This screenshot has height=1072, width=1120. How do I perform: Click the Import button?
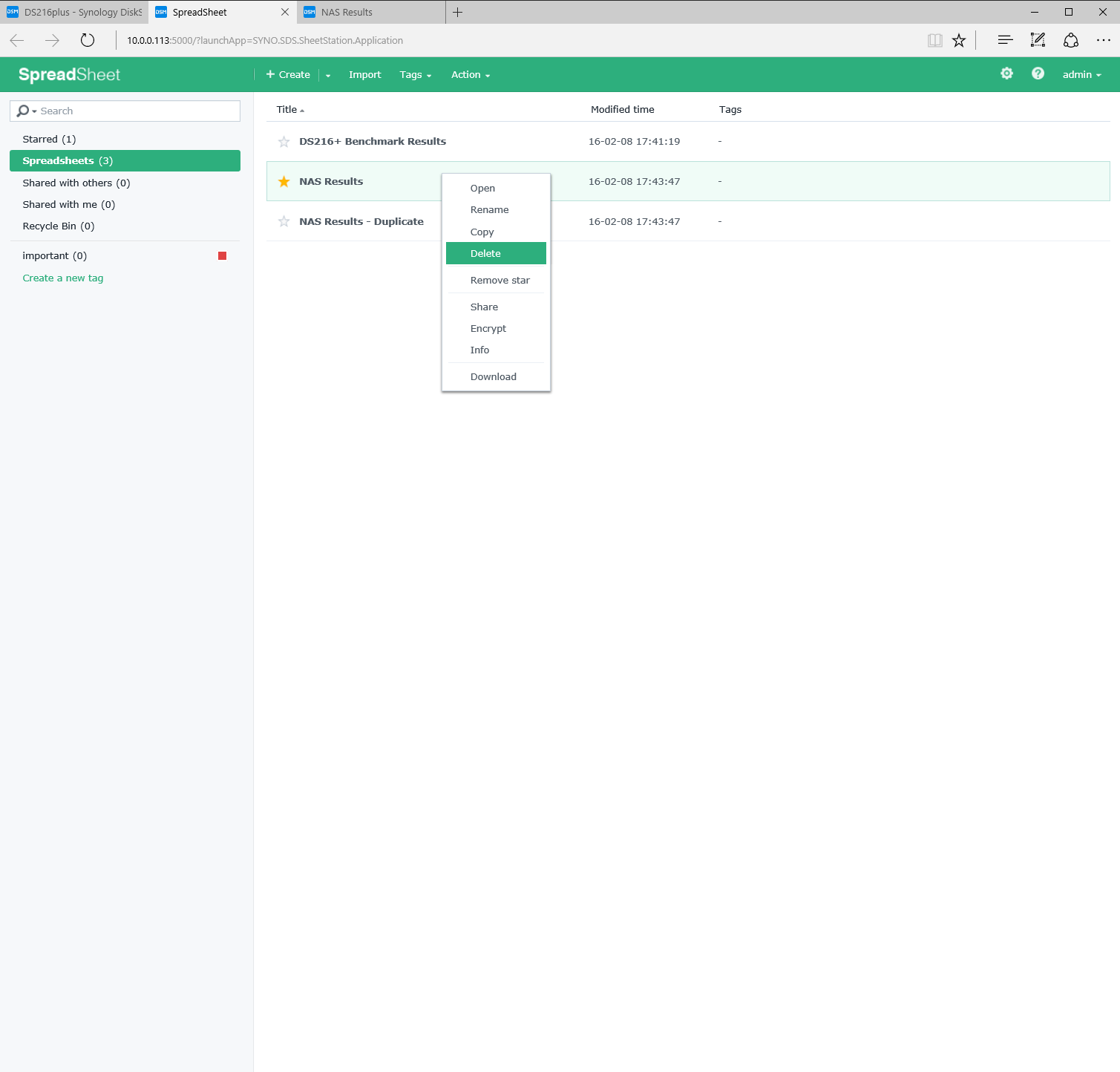[x=364, y=75]
